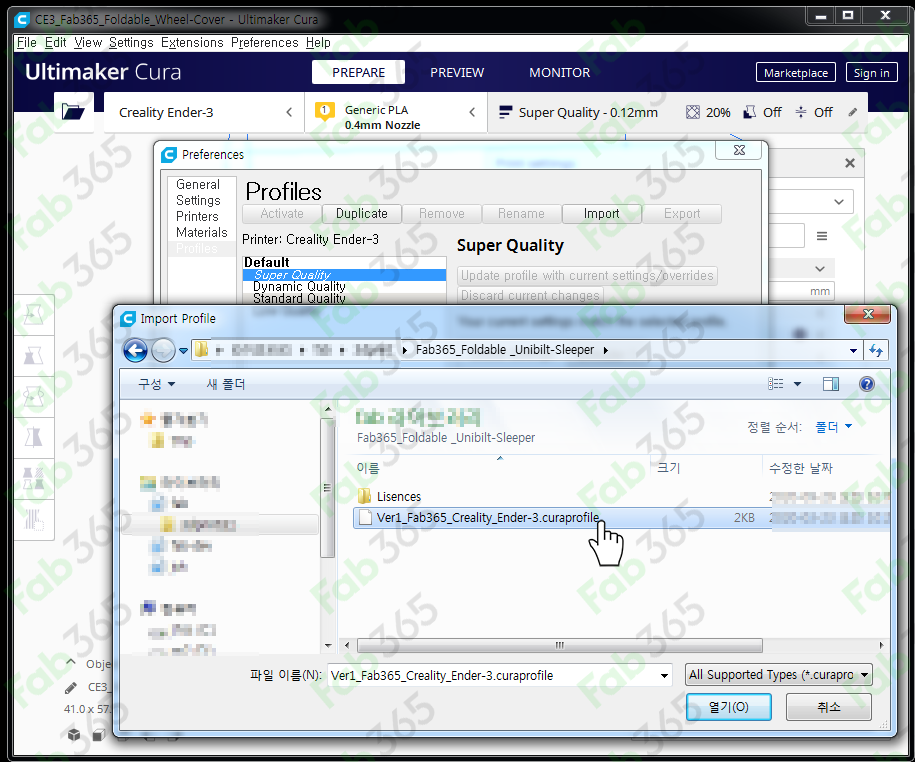915x762 pixels.
Task: Click the extruder 1 material icon
Action: (x=324, y=111)
